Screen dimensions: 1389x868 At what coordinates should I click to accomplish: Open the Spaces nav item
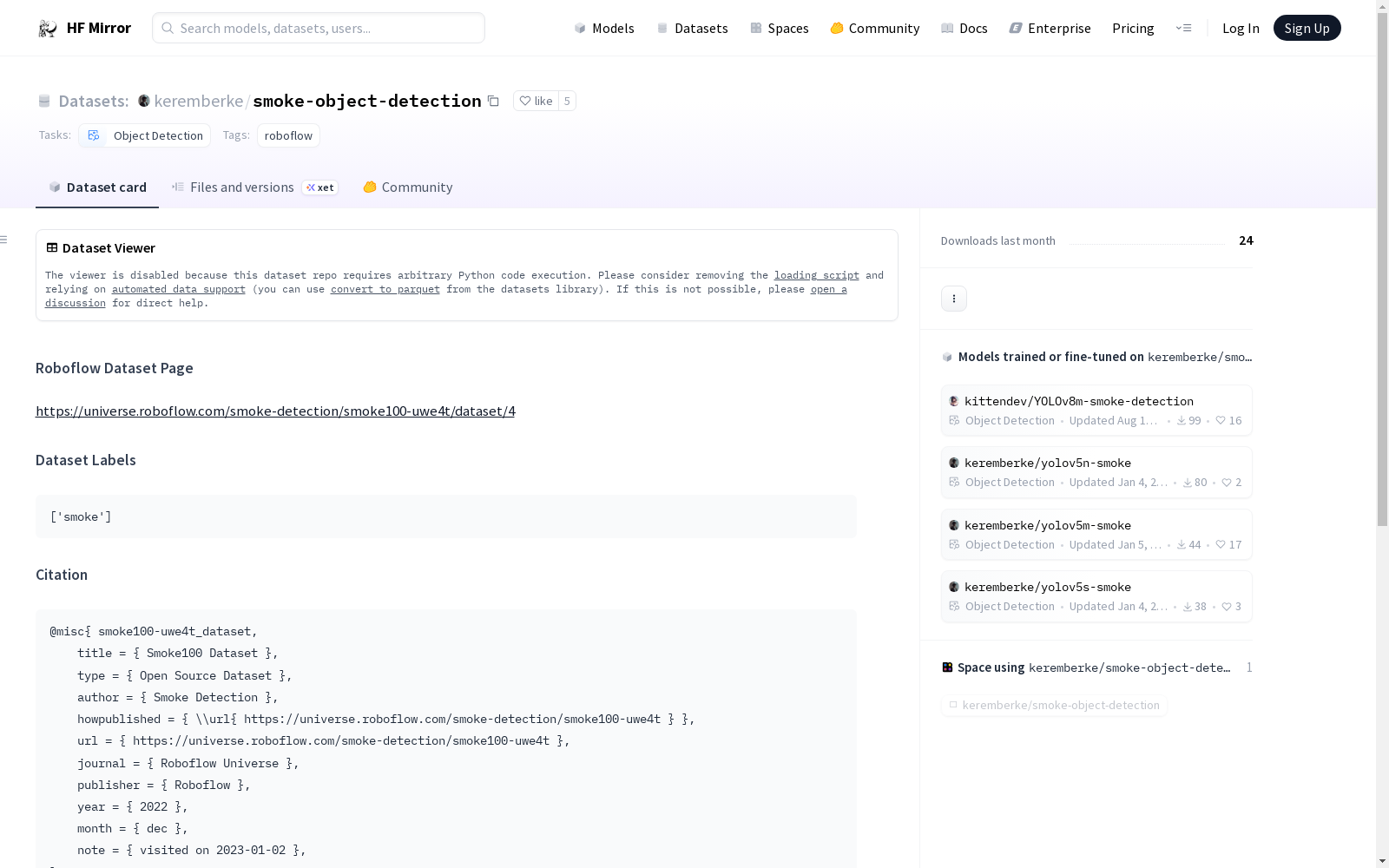tap(780, 28)
